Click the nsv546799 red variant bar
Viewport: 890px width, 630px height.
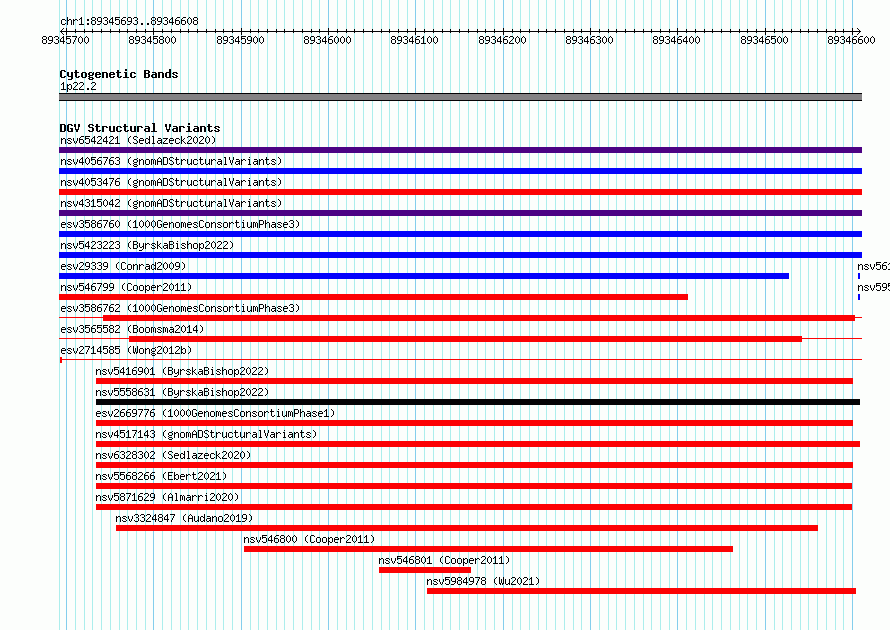[x=373, y=297]
